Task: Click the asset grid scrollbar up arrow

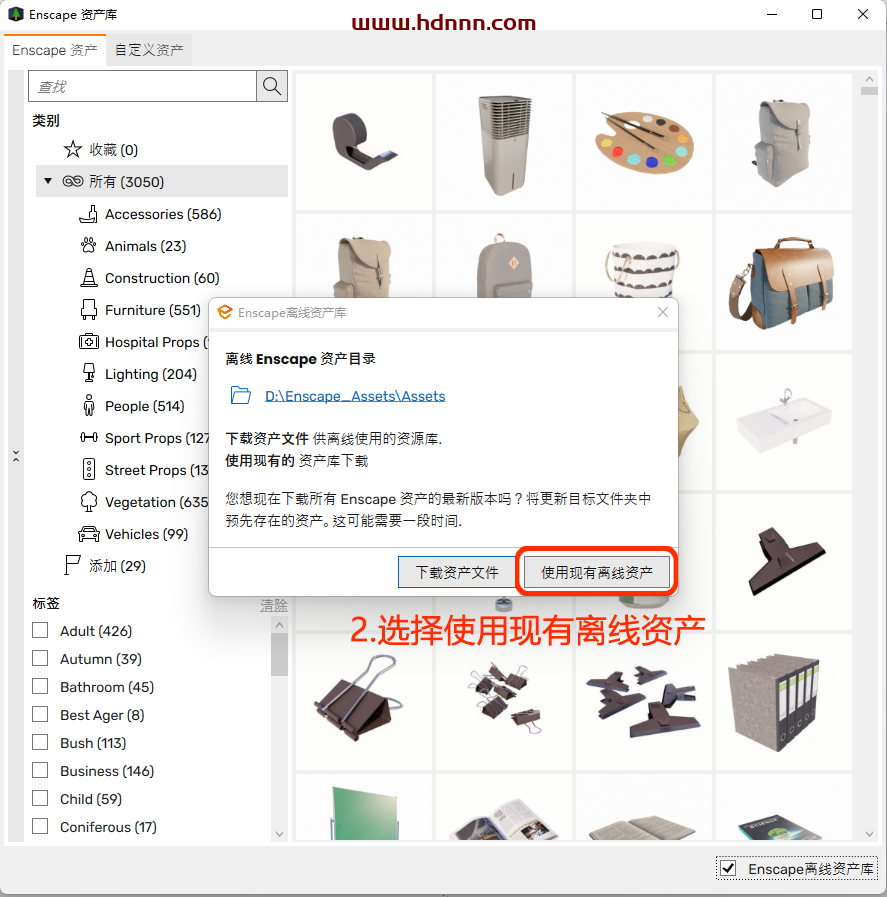Action: coord(869,80)
